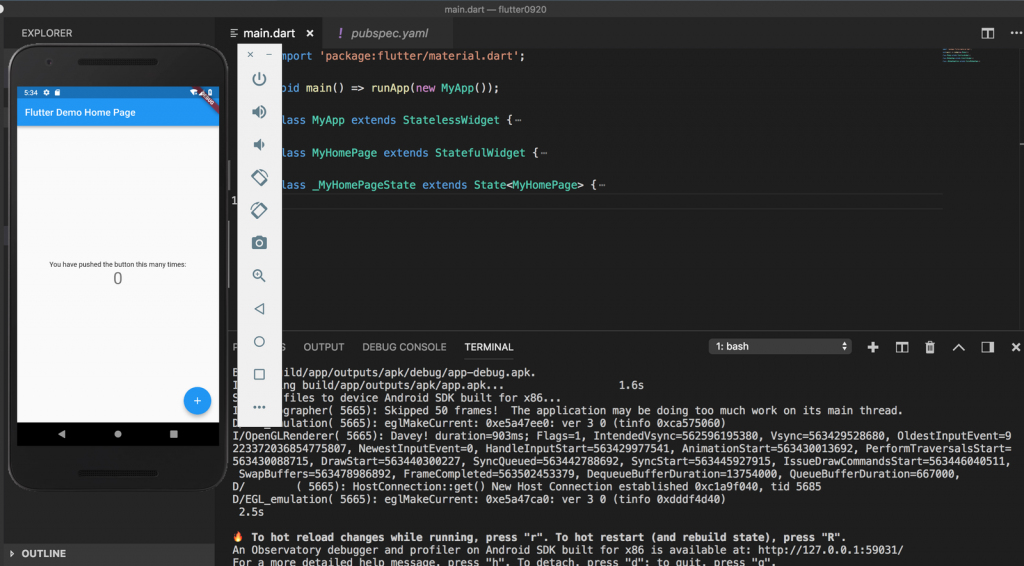Image resolution: width=1024 pixels, height=566 pixels.
Task: Move panel position with side panel icon
Action: 987,347
